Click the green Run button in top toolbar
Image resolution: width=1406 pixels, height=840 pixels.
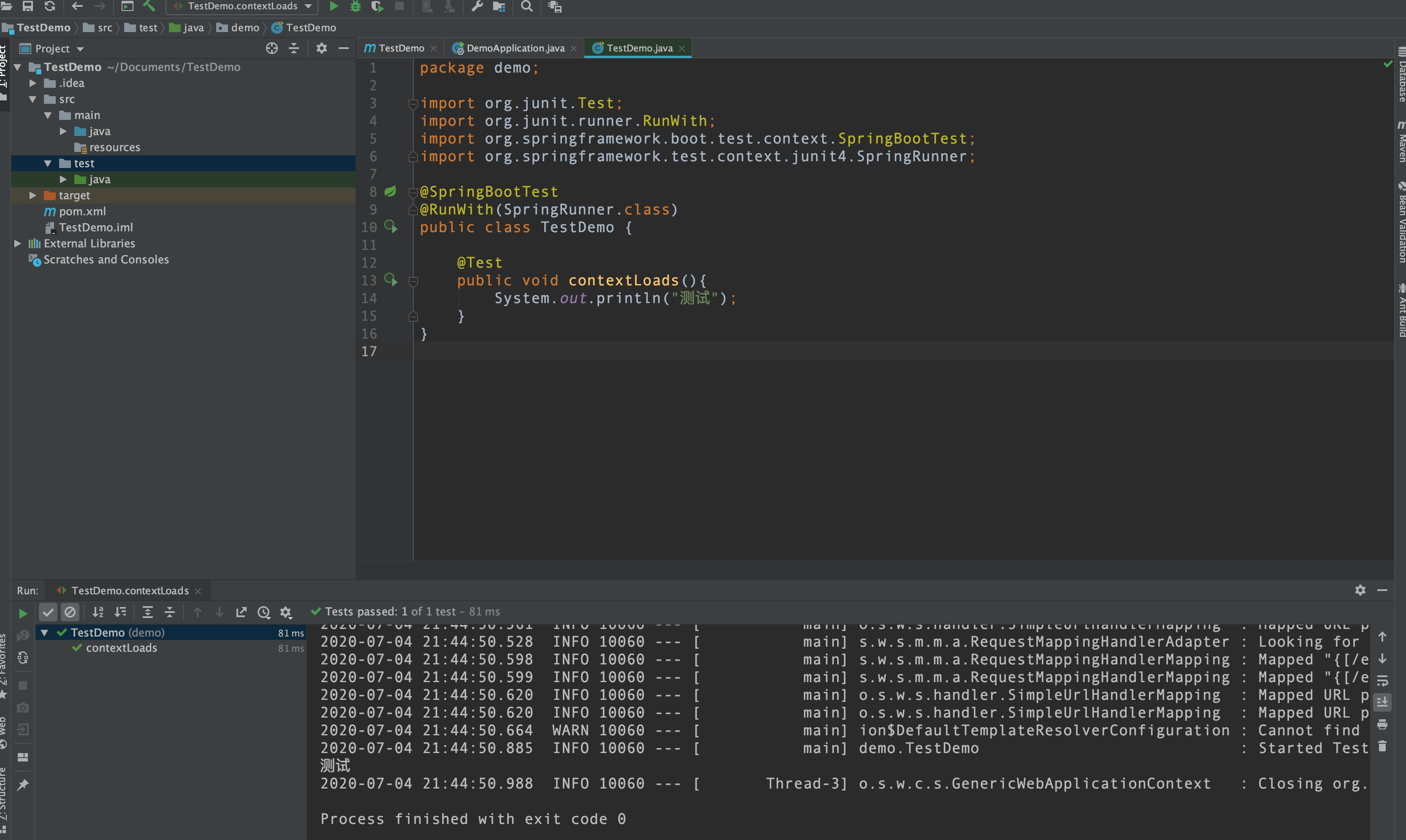[334, 6]
